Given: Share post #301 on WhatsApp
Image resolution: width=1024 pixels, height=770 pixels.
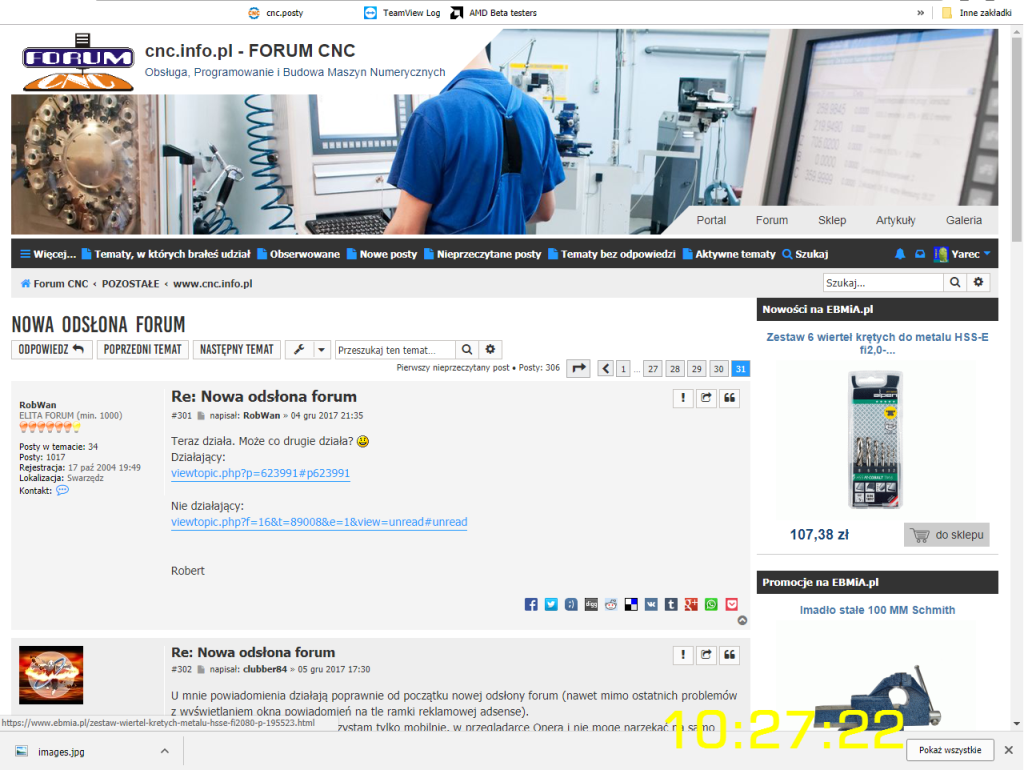Looking at the screenshot, I should click(711, 604).
